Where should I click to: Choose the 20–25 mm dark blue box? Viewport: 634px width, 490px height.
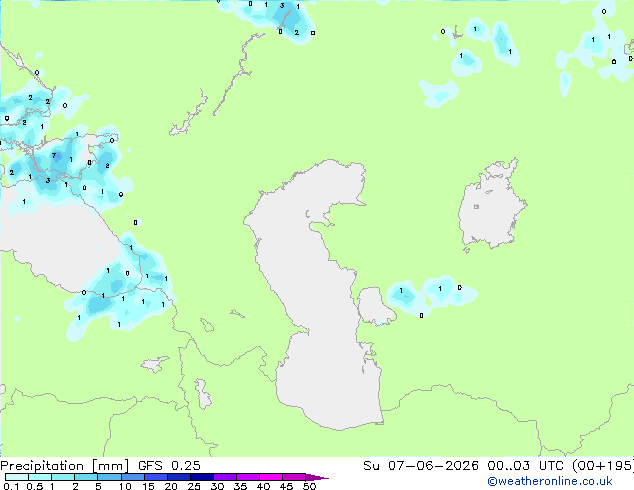tap(179, 477)
